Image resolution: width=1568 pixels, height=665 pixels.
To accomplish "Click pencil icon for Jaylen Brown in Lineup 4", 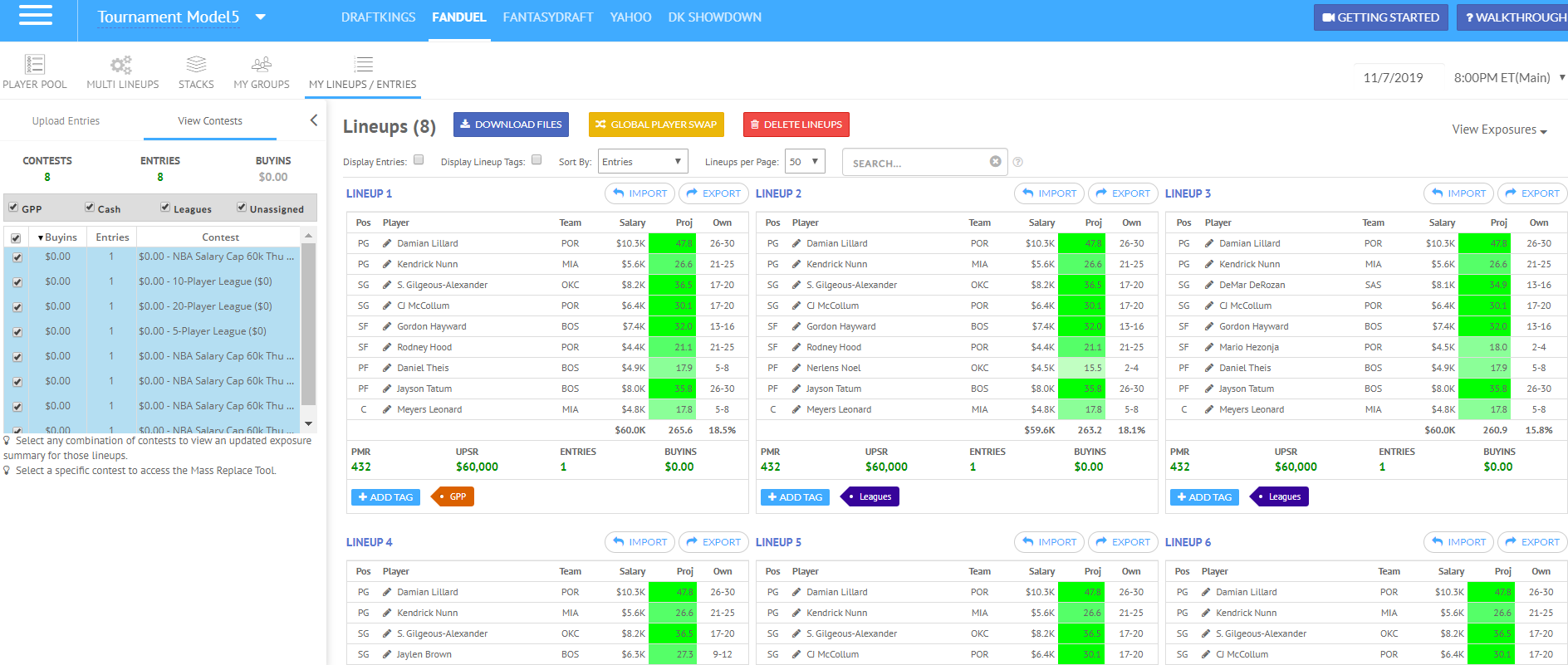I will point(387,654).
